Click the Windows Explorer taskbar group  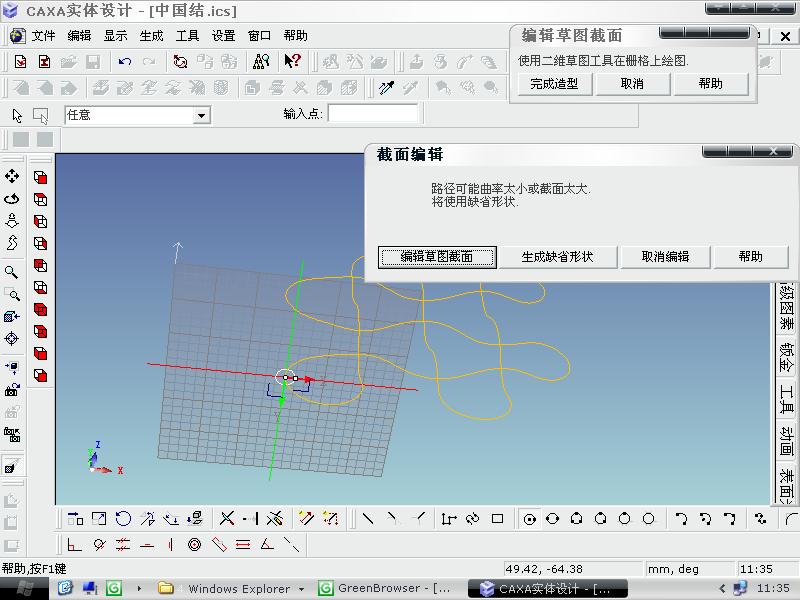[232, 589]
